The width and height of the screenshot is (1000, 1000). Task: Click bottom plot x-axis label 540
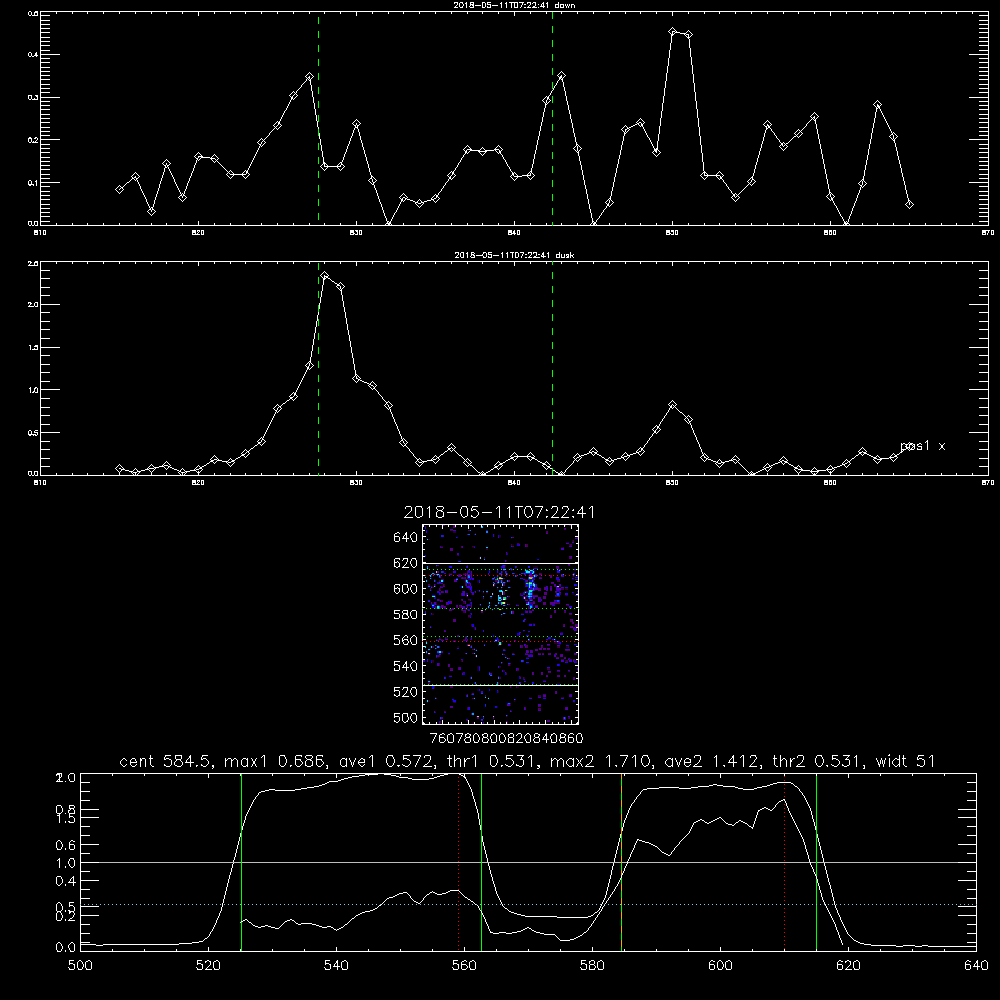336,966
